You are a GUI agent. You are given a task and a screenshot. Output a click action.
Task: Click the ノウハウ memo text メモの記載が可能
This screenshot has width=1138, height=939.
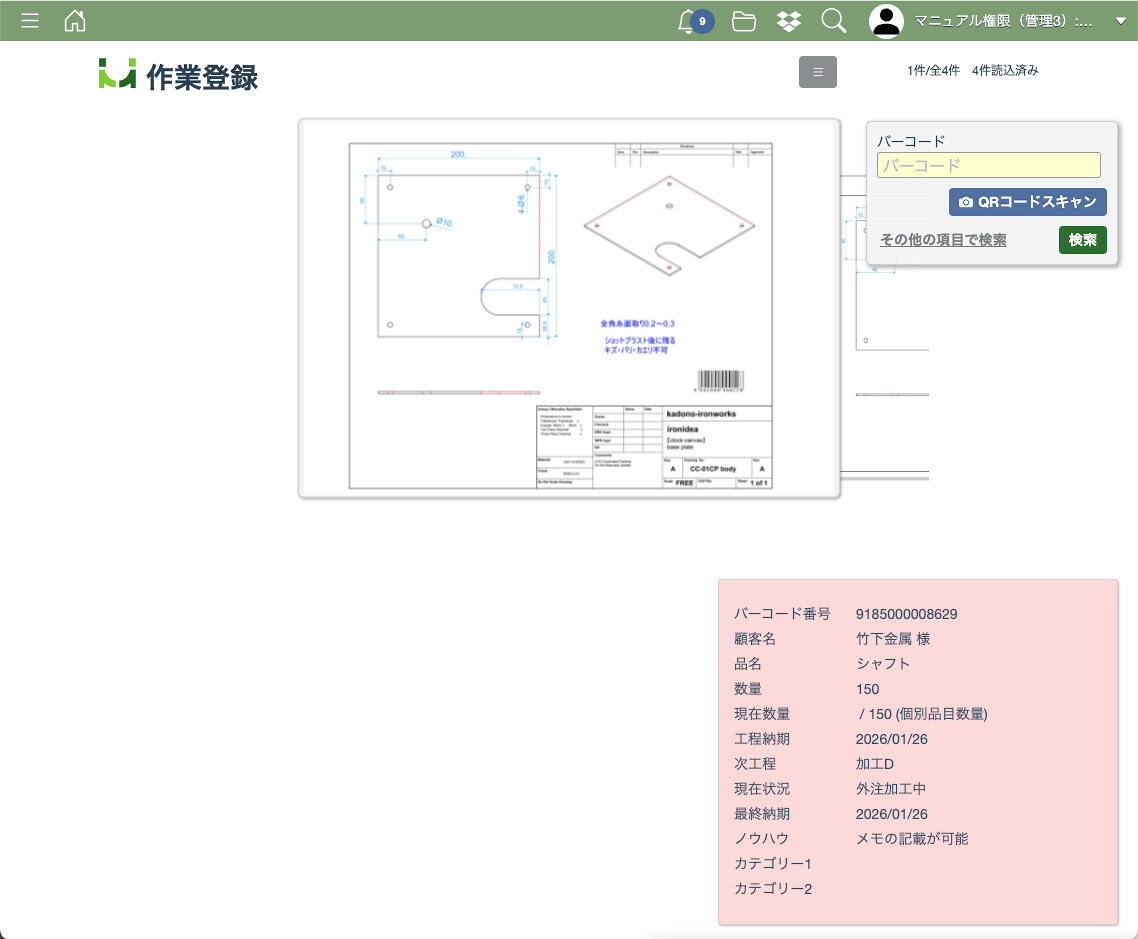(x=911, y=839)
